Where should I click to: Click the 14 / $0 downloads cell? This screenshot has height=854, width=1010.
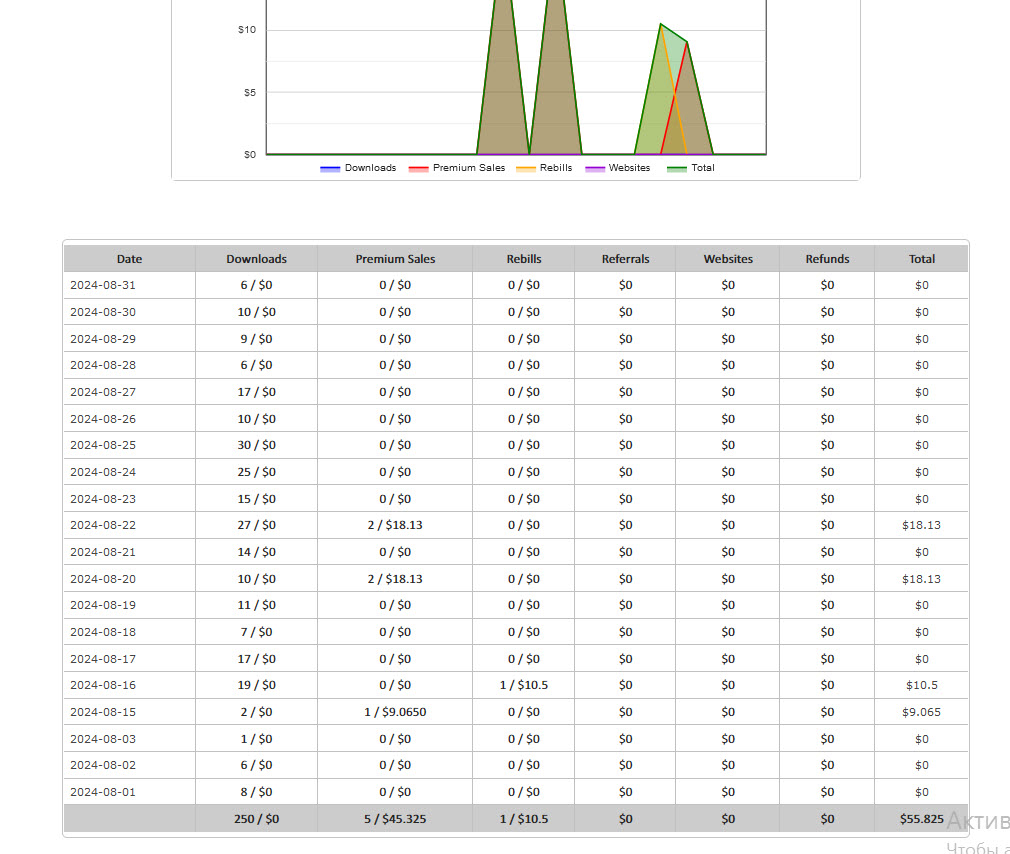pyautogui.click(x=256, y=553)
